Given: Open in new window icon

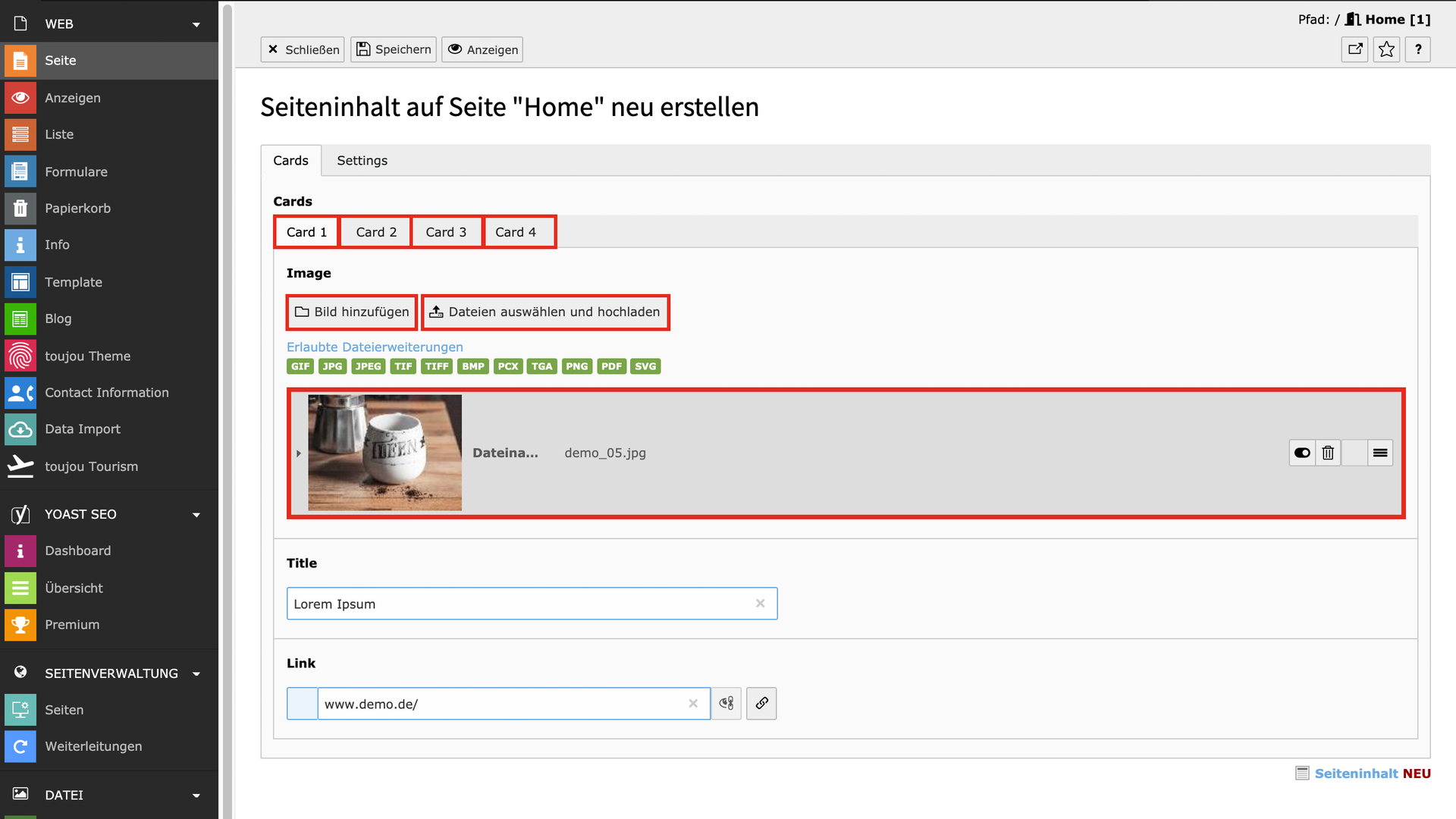Looking at the screenshot, I should pos(1354,49).
